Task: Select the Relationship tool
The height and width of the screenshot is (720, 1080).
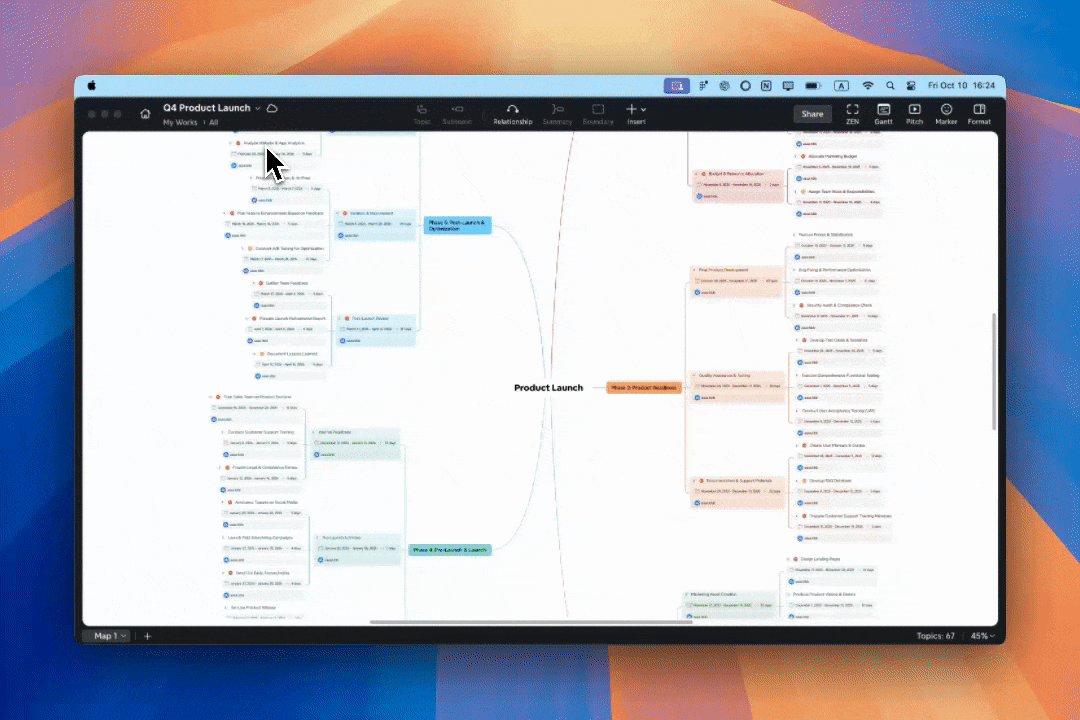Action: point(512,114)
